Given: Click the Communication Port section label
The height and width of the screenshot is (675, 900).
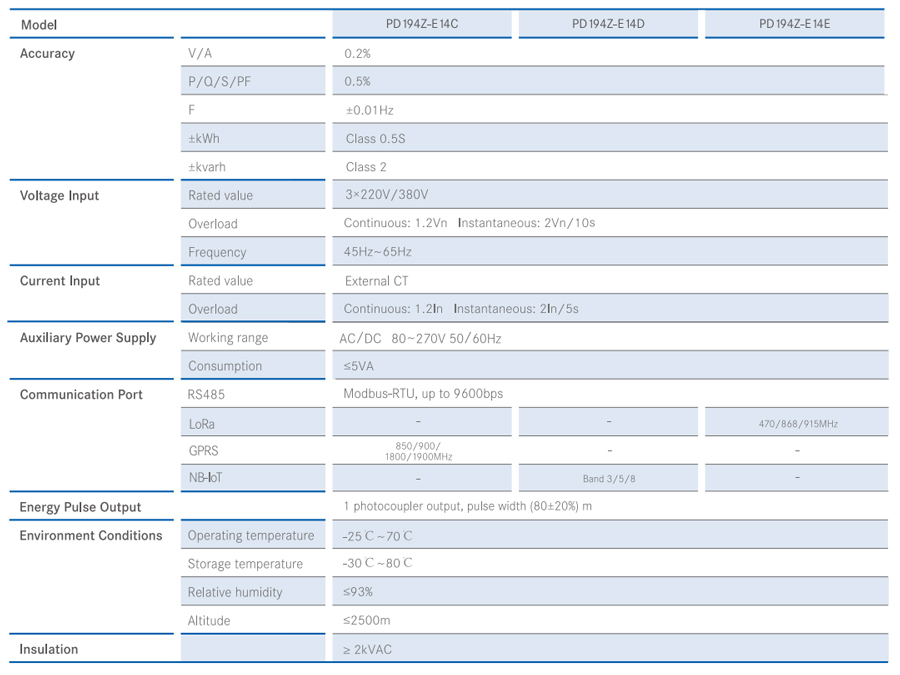Looking at the screenshot, I should pos(81,394).
